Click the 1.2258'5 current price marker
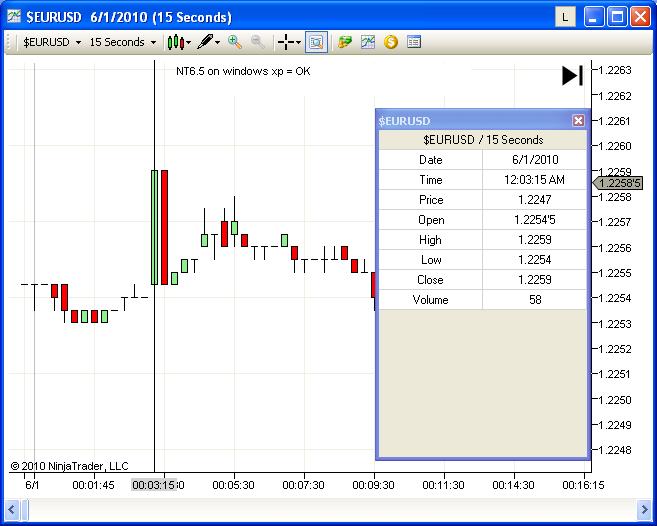This screenshot has width=657, height=526. coord(618,183)
